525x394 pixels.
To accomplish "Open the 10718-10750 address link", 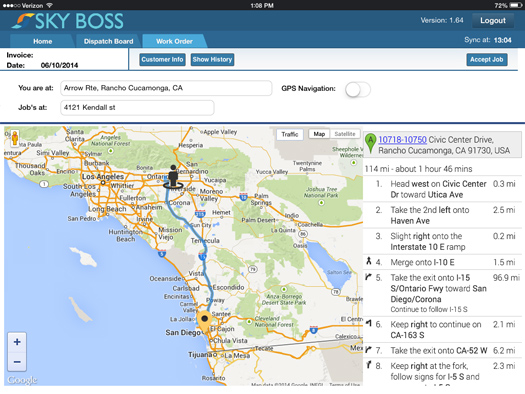I will point(402,140).
